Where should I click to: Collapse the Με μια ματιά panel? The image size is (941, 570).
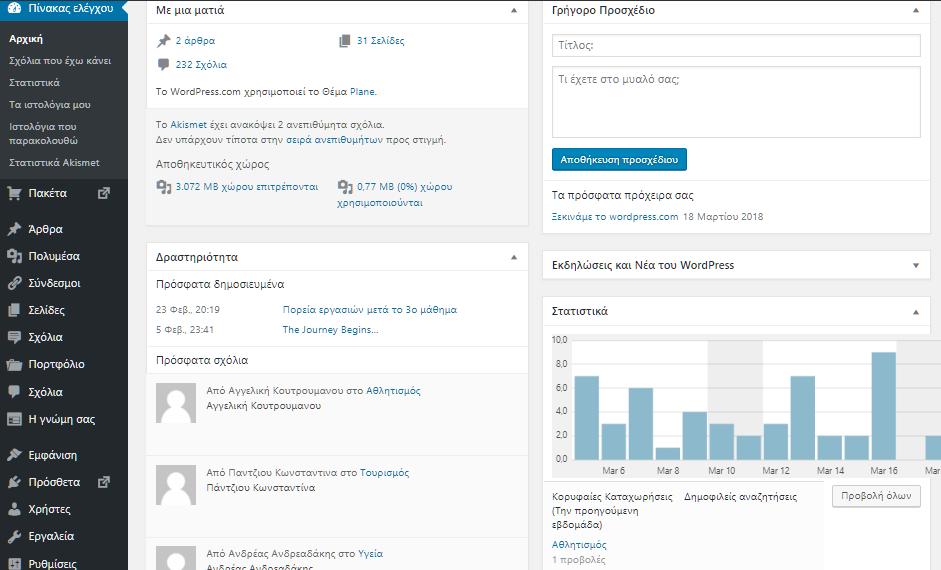pyautogui.click(x=514, y=10)
